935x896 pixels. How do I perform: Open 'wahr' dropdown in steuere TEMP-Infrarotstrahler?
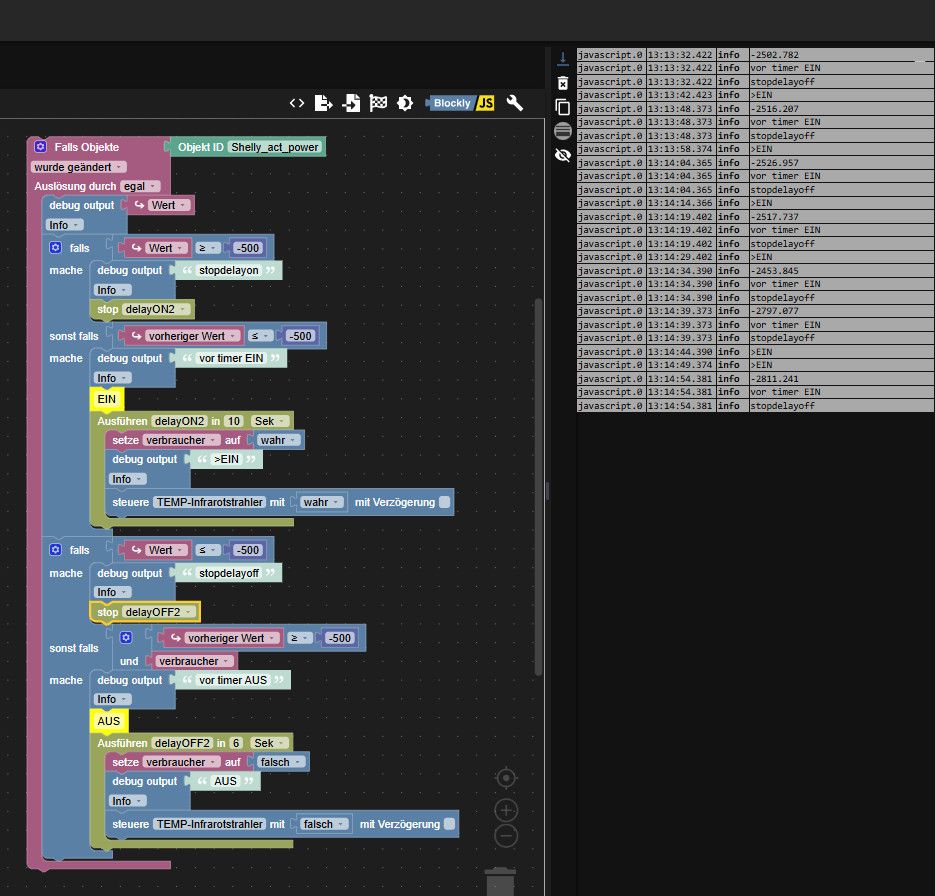321,502
